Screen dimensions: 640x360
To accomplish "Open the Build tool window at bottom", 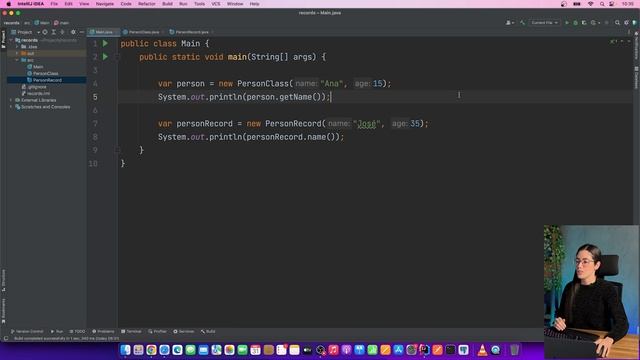I will coord(208,331).
